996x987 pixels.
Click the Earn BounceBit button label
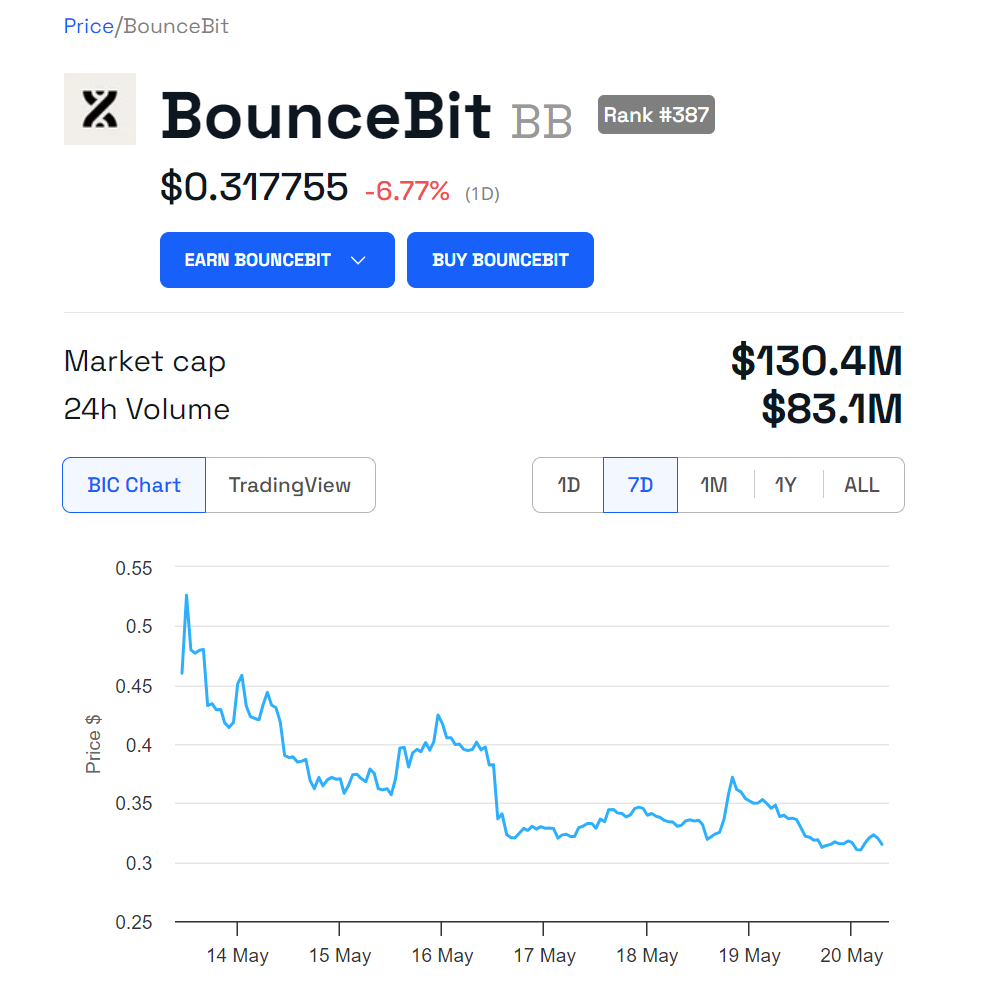click(258, 260)
